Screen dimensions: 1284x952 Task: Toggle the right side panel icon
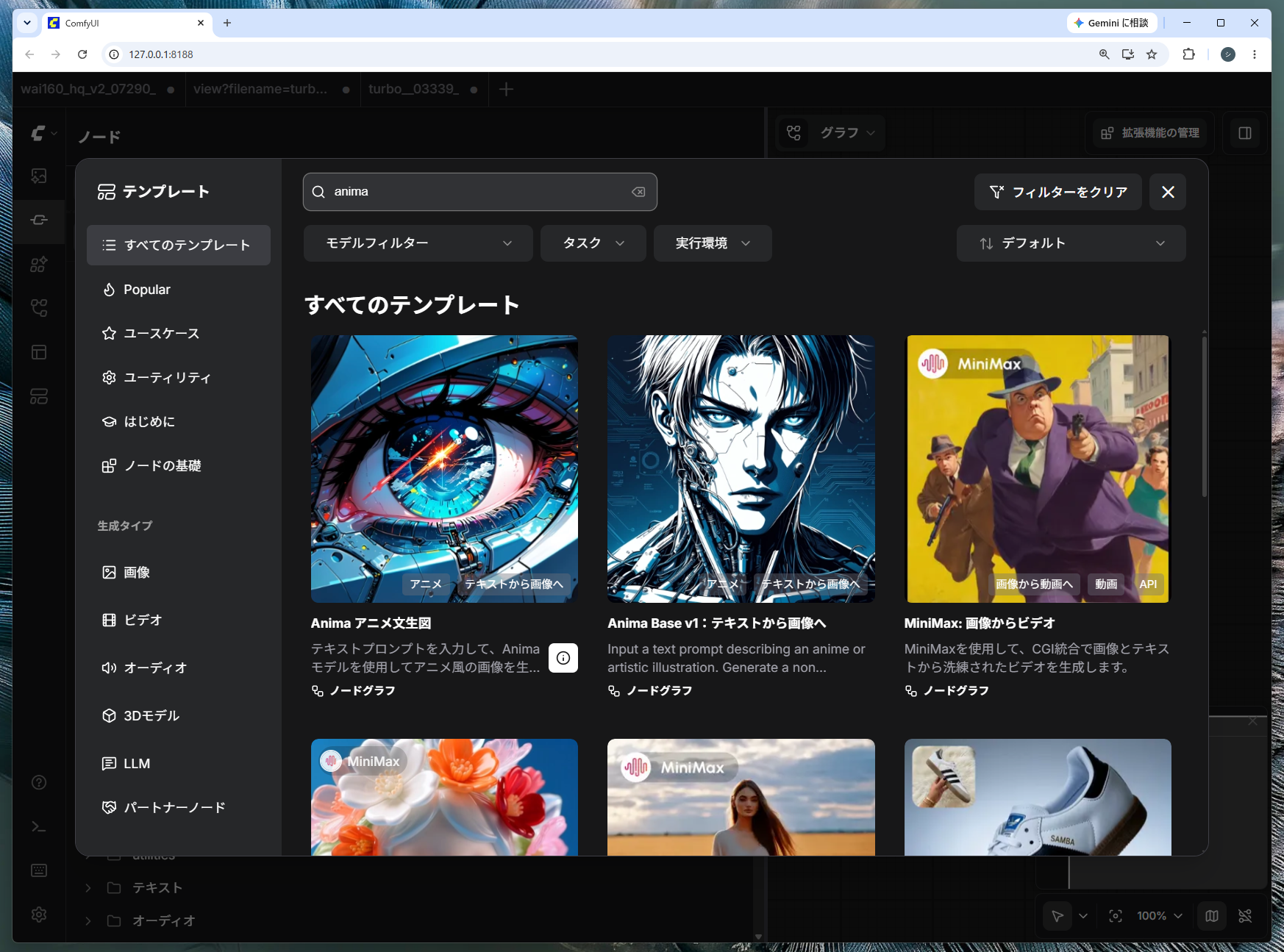(x=1245, y=133)
